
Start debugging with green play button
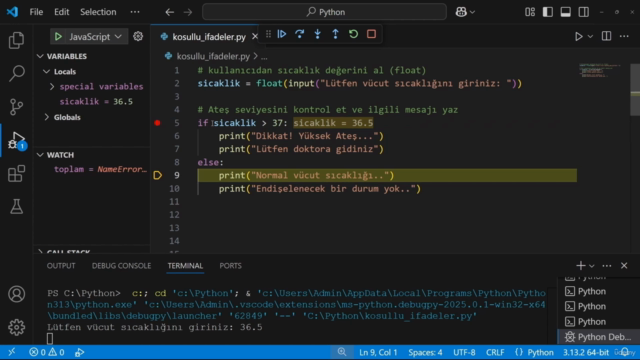pyautogui.click(x=58, y=37)
